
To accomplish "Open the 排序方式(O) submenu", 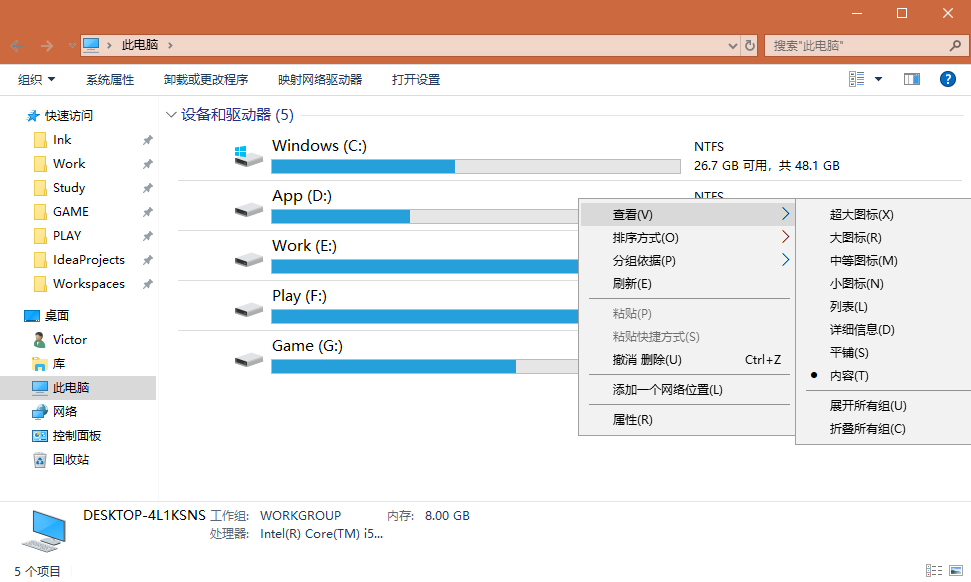I will tap(645, 238).
